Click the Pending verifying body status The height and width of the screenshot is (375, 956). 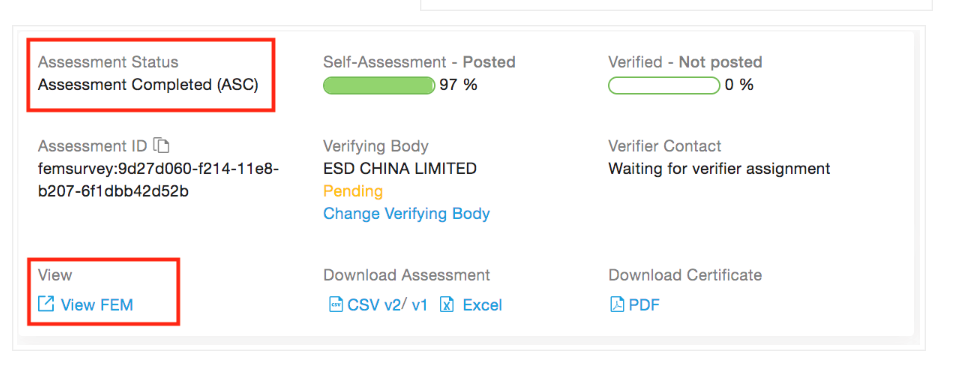point(353,191)
